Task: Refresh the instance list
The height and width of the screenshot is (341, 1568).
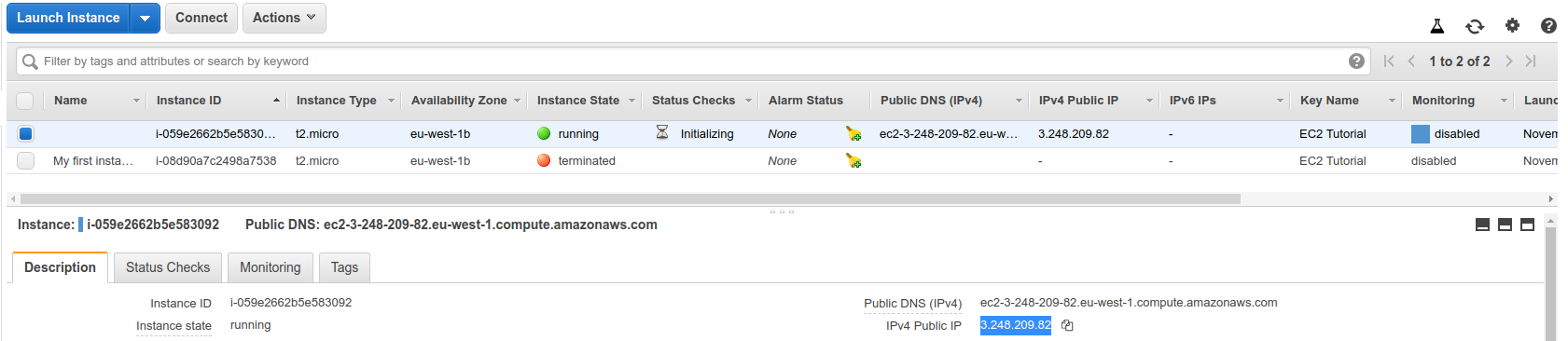Action: point(1475,26)
